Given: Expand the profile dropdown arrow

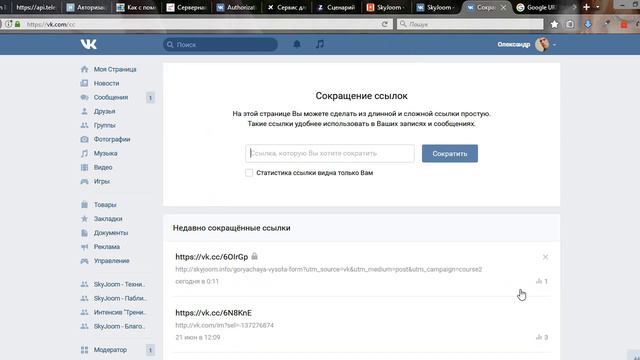Looking at the screenshot, I should point(554,45).
